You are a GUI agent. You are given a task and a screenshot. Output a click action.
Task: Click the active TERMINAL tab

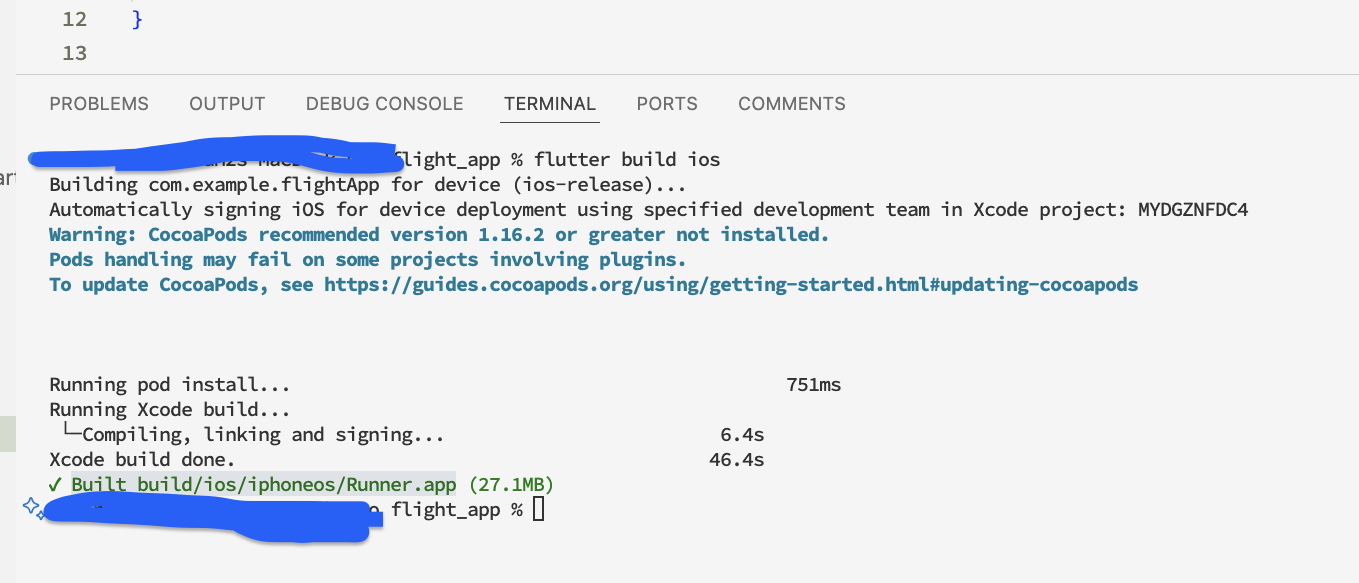[x=549, y=104]
